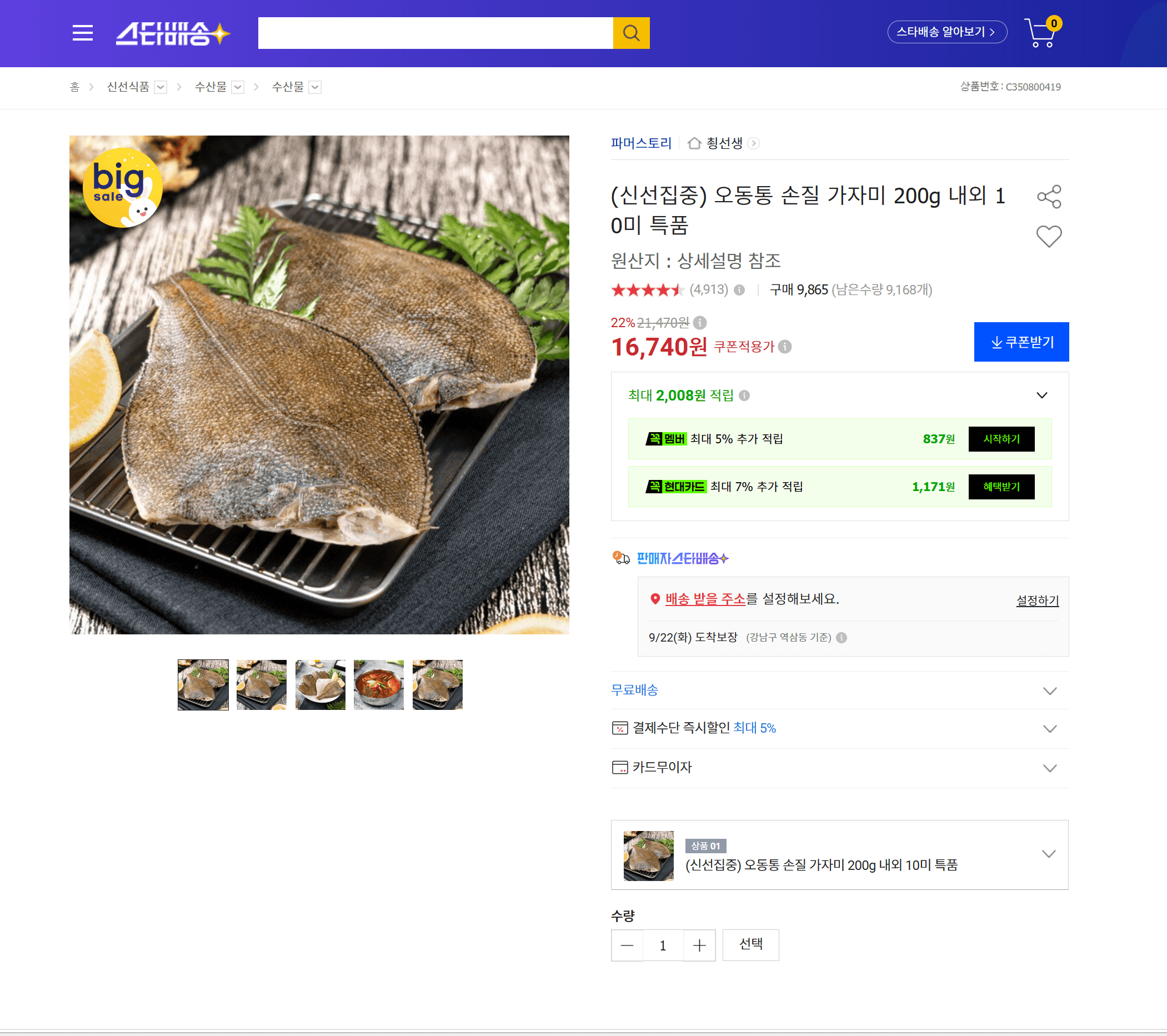The image size is (1167, 1036).
Task: Select the third thumbnail with plated fish
Action: tap(320, 685)
